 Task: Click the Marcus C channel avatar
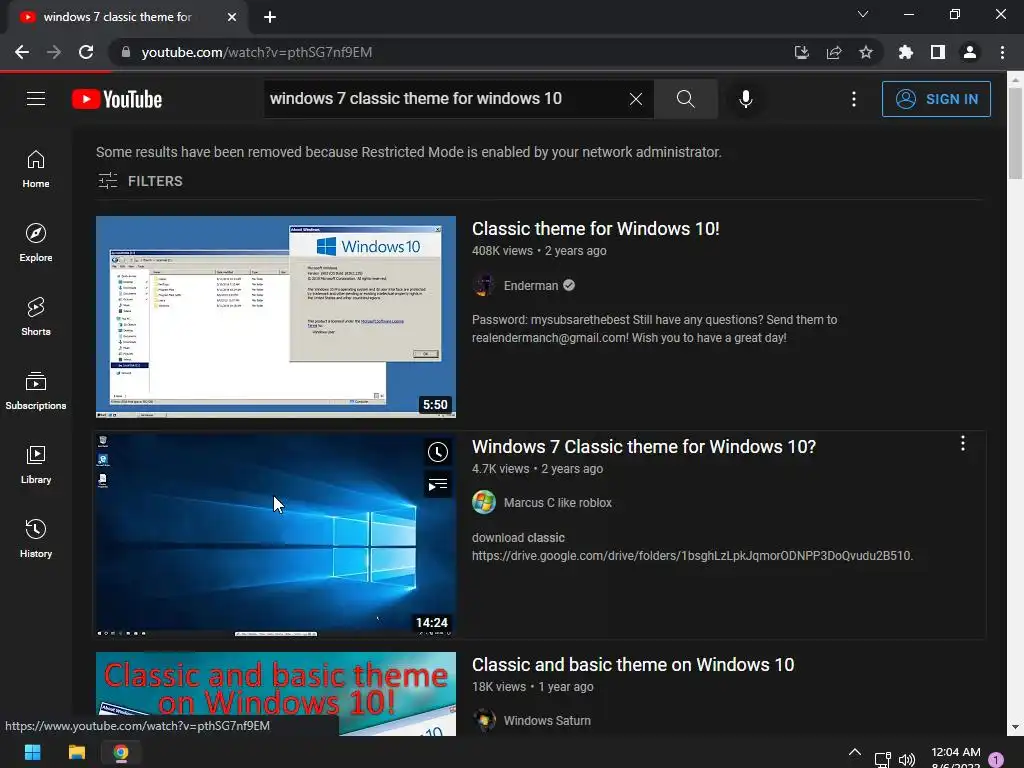[x=484, y=503]
